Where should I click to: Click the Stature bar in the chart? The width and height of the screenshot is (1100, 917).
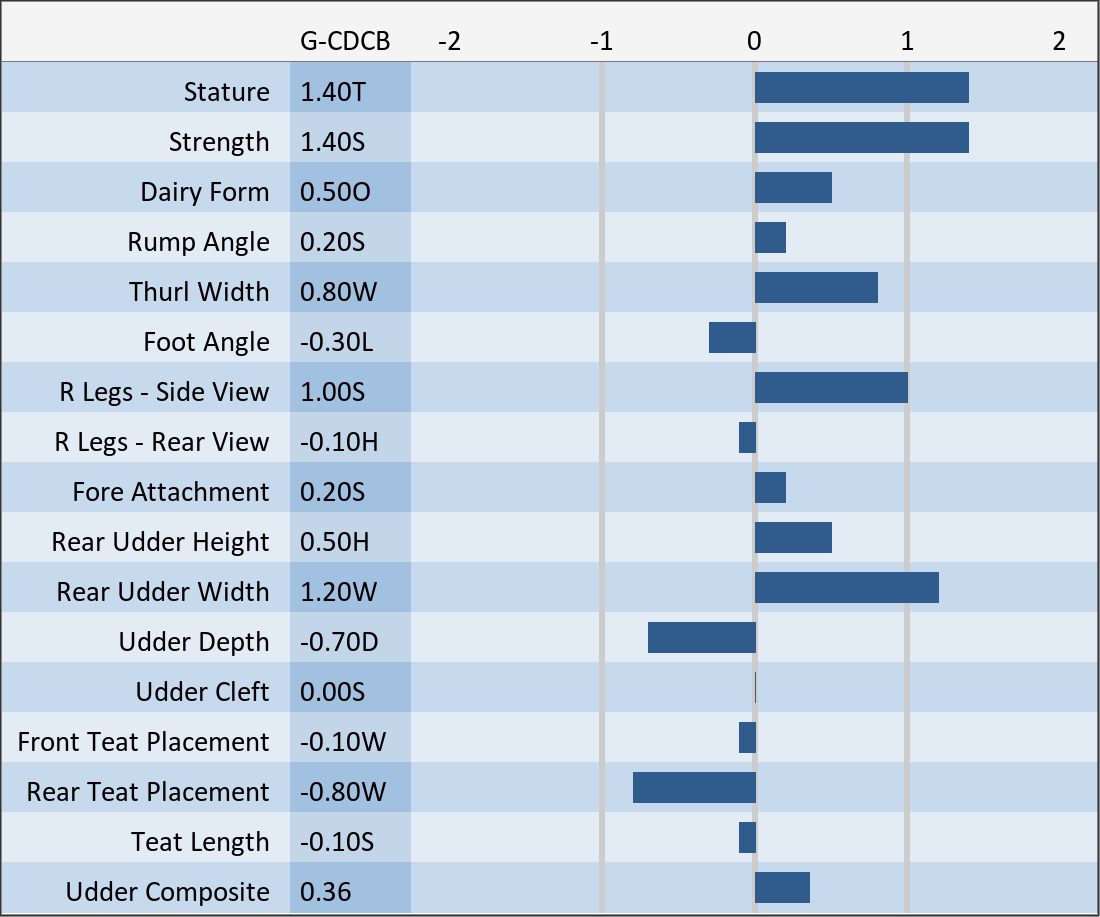coord(861,88)
